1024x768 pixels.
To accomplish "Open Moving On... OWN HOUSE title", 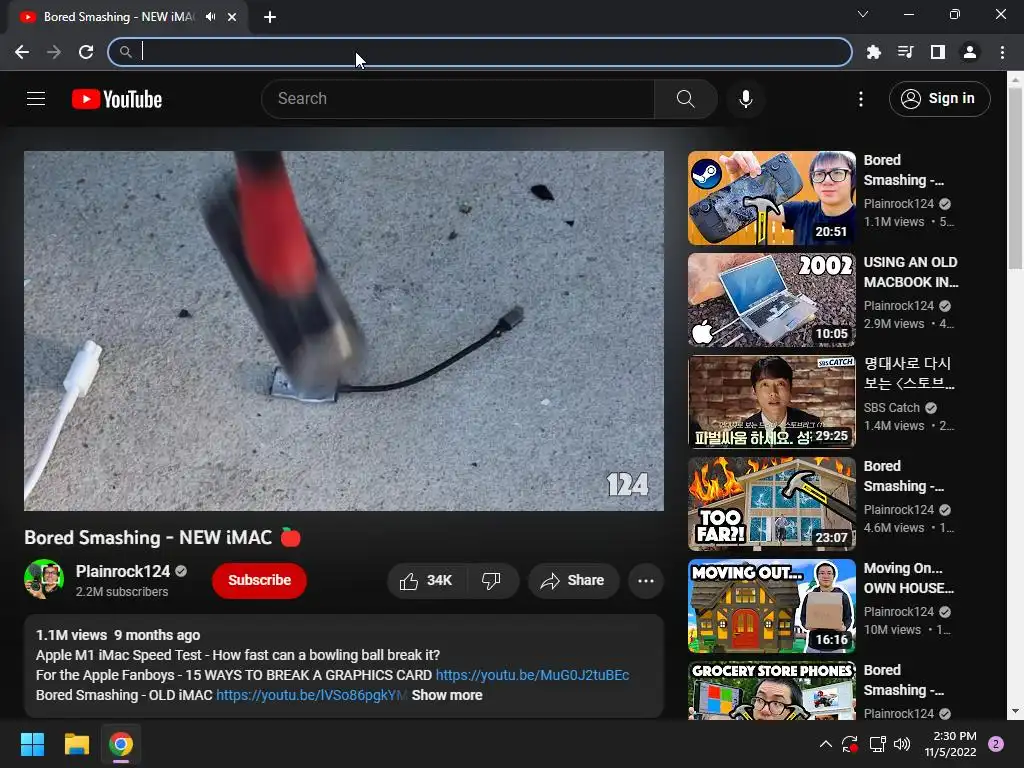I will point(908,578).
